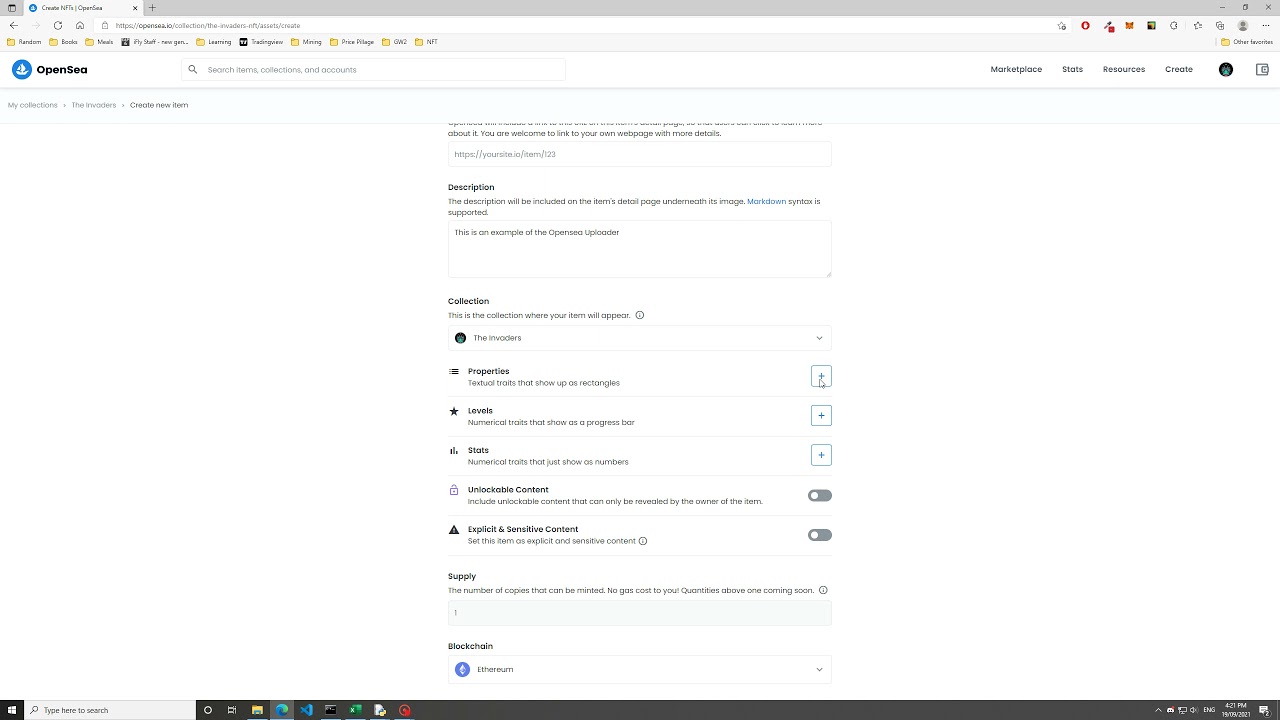The height and width of the screenshot is (720, 1280).
Task: Go back to the previous page
Action: (x=13, y=25)
